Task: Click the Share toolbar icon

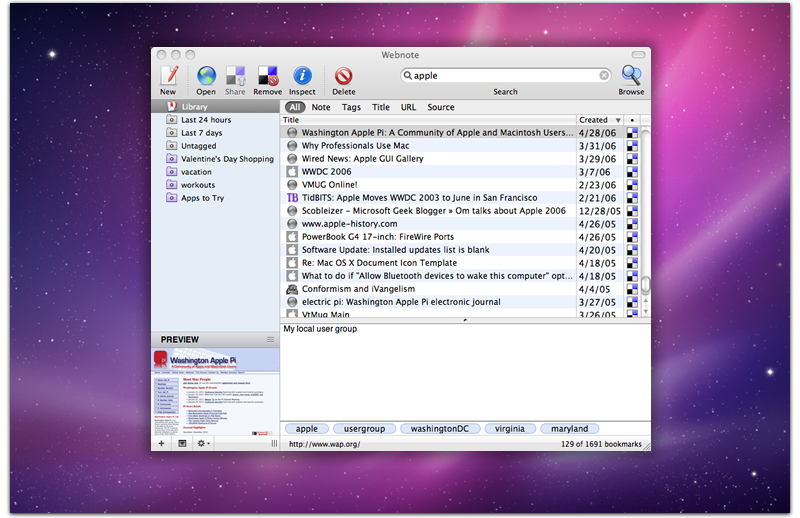Action: click(236, 76)
